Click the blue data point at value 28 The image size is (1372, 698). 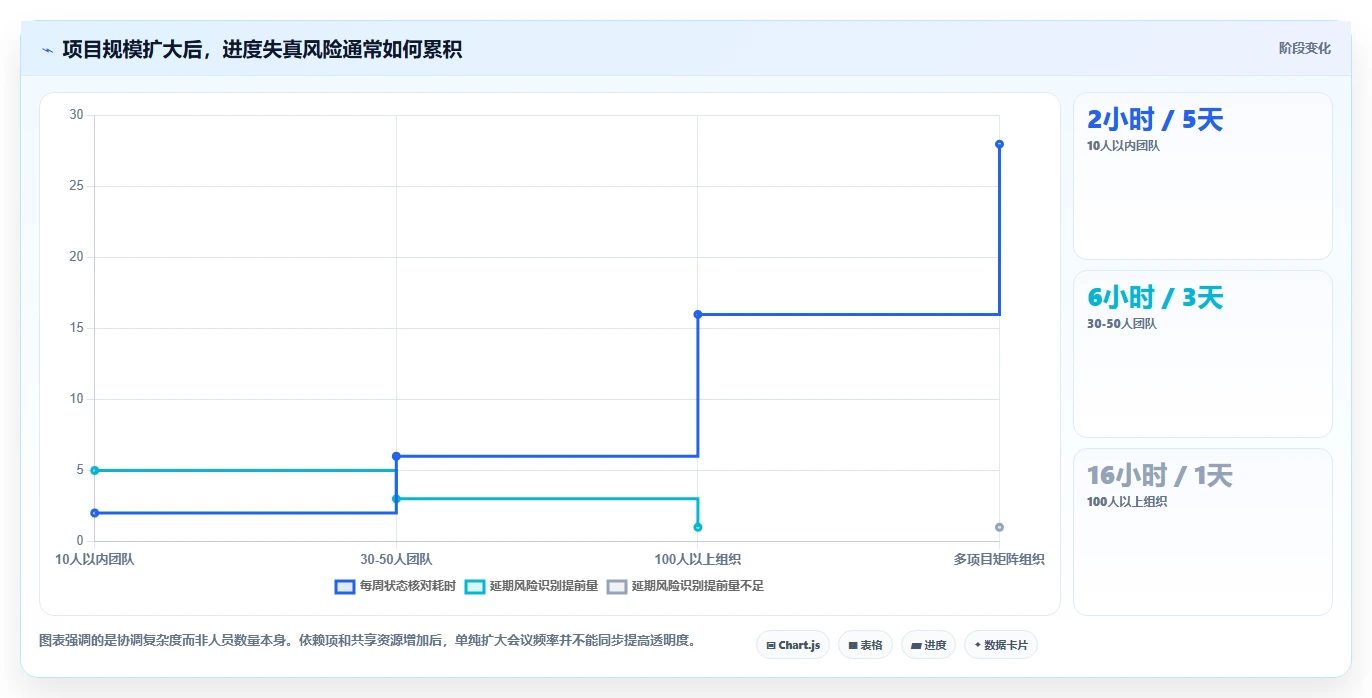999,144
